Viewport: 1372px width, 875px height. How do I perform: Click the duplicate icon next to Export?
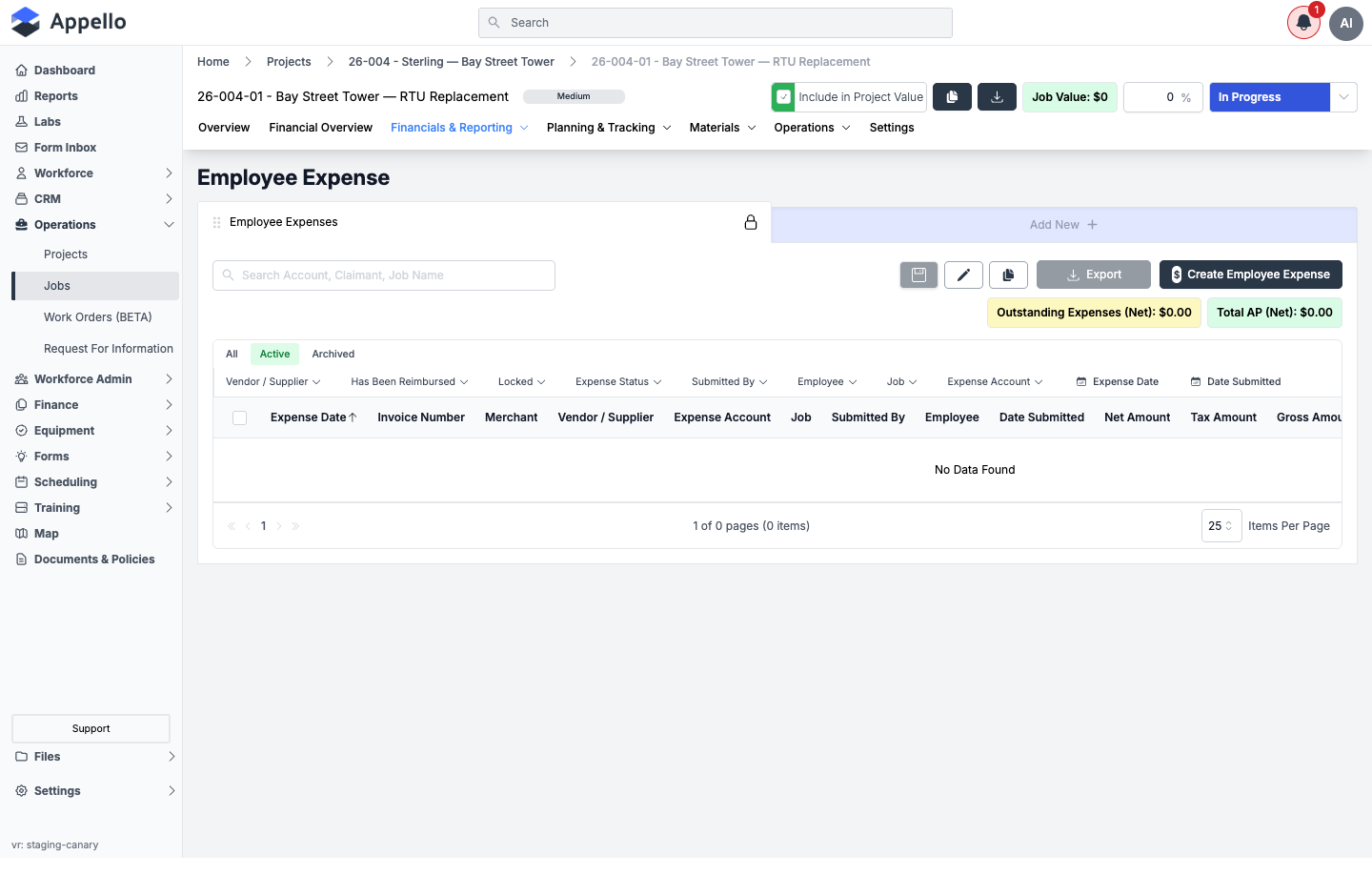pos(1008,275)
